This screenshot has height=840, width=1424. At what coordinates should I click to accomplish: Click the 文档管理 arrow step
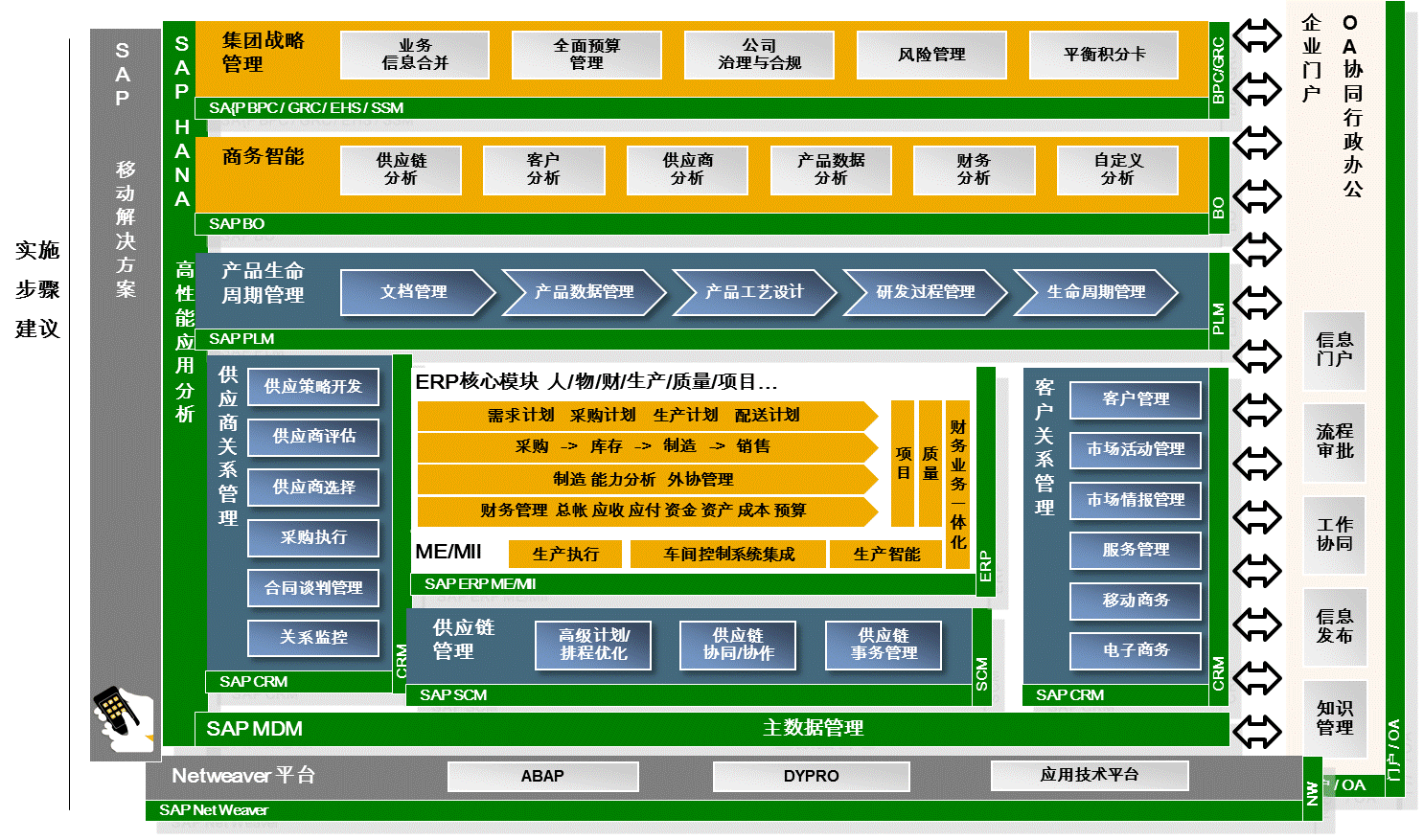(418, 292)
